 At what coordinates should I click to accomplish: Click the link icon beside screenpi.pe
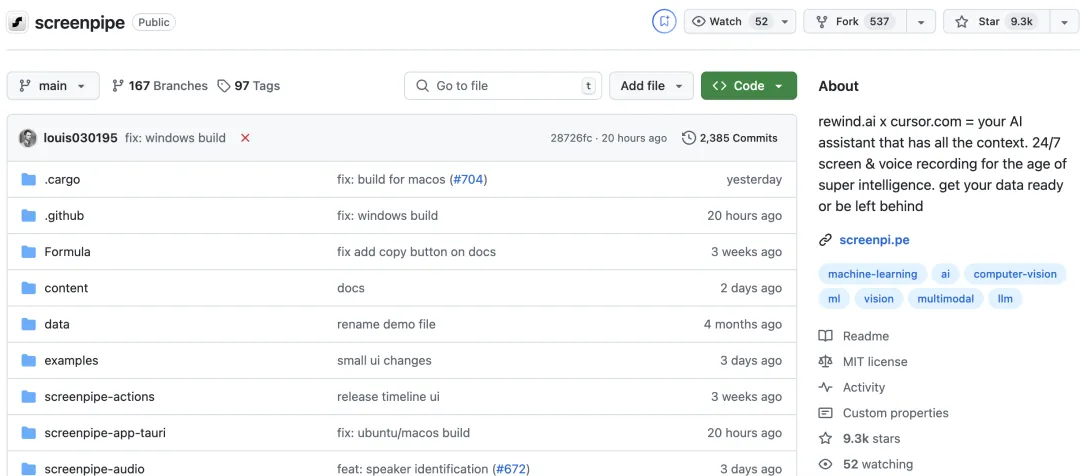pyautogui.click(x=825, y=240)
